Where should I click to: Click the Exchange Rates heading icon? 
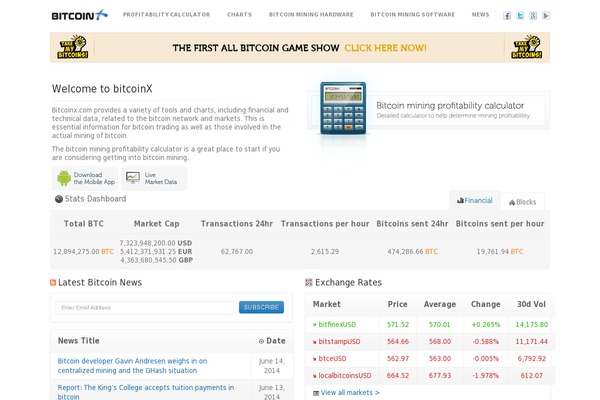(309, 282)
